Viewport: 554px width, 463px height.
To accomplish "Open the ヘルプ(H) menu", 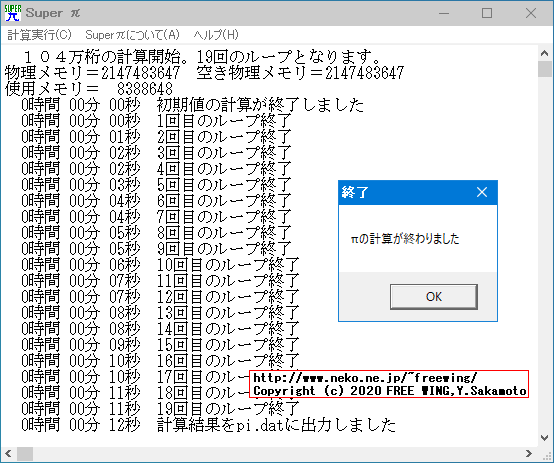I will [x=216, y=35].
